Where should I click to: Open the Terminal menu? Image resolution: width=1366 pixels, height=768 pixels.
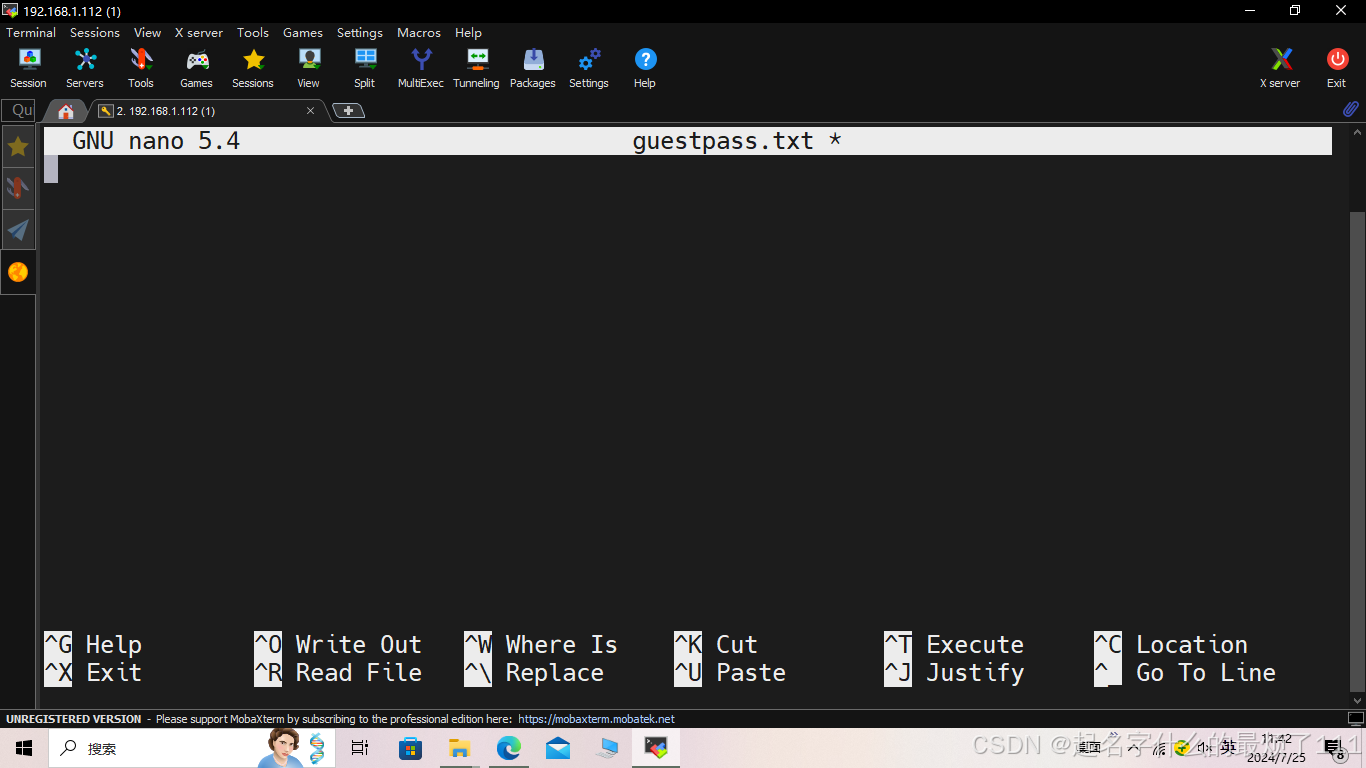click(x=31, y=32)
